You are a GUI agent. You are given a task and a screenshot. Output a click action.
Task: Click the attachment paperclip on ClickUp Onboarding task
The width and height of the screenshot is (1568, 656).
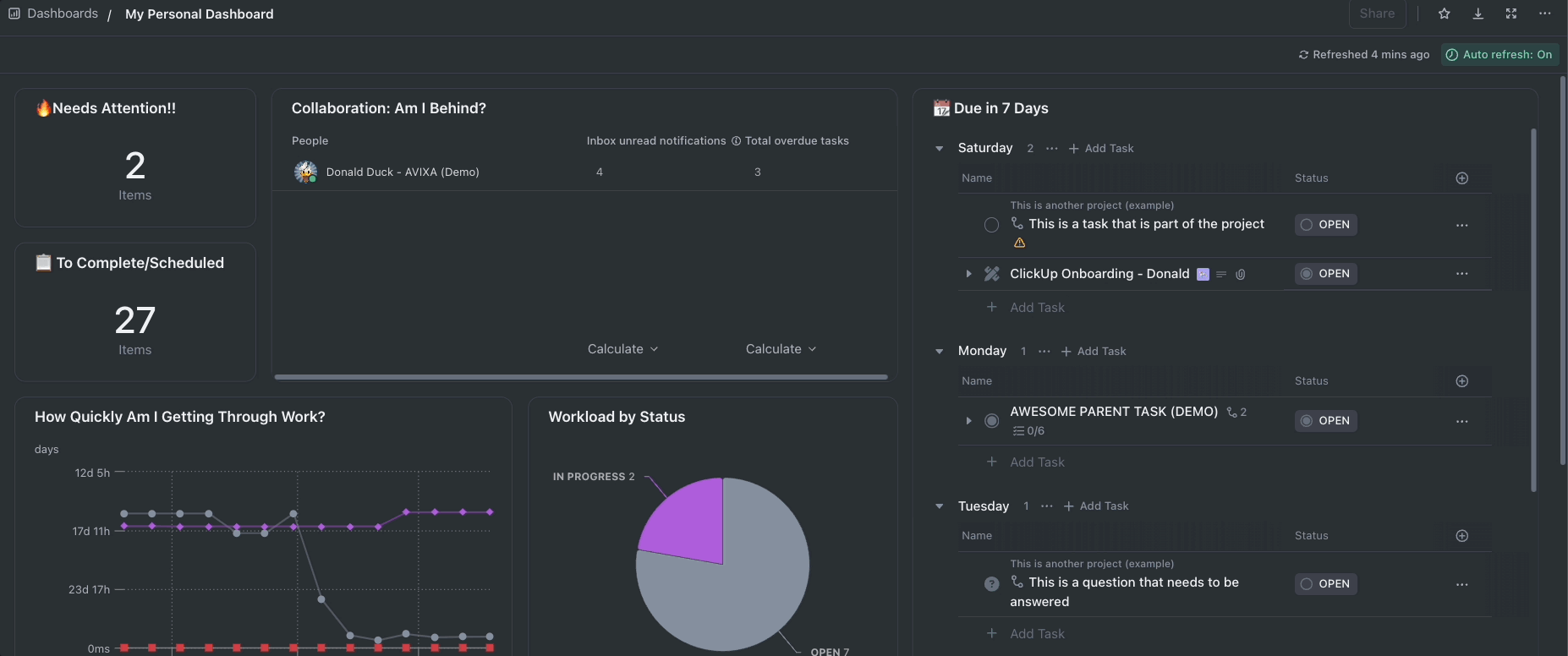(x=1241, y=275)
